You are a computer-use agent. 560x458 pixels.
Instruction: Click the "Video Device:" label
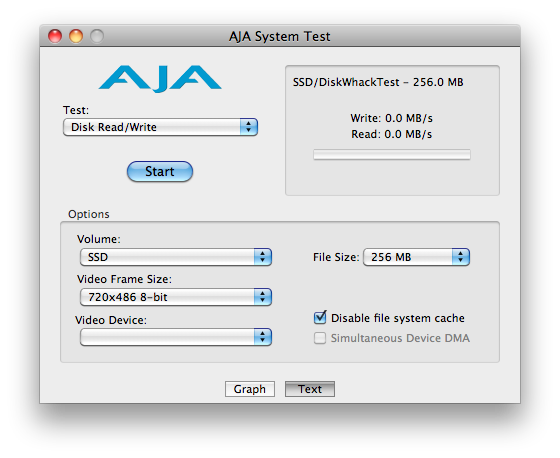click(x=111, y=320)
